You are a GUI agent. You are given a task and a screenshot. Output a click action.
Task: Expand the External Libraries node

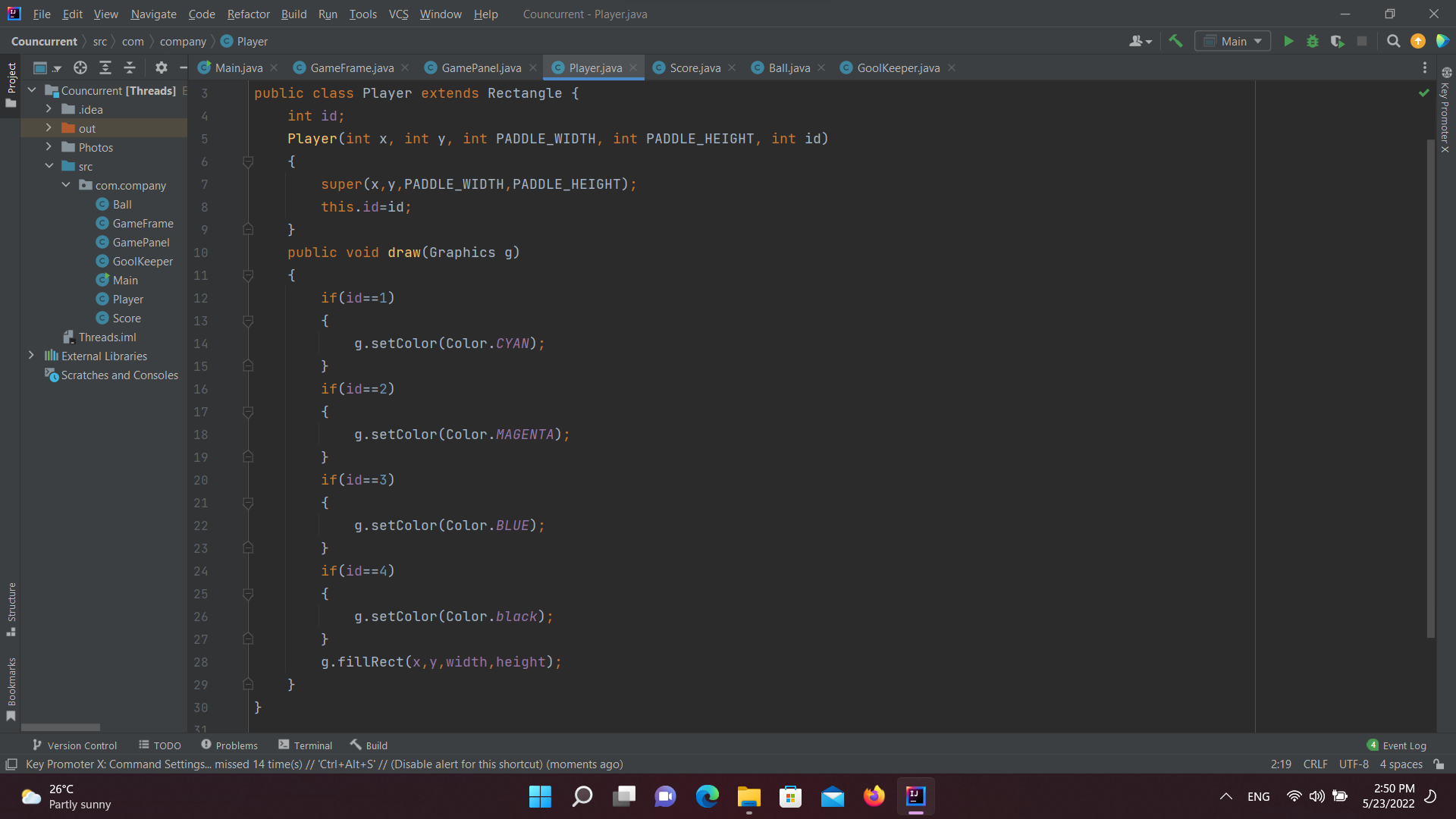(x=32, y=356)
